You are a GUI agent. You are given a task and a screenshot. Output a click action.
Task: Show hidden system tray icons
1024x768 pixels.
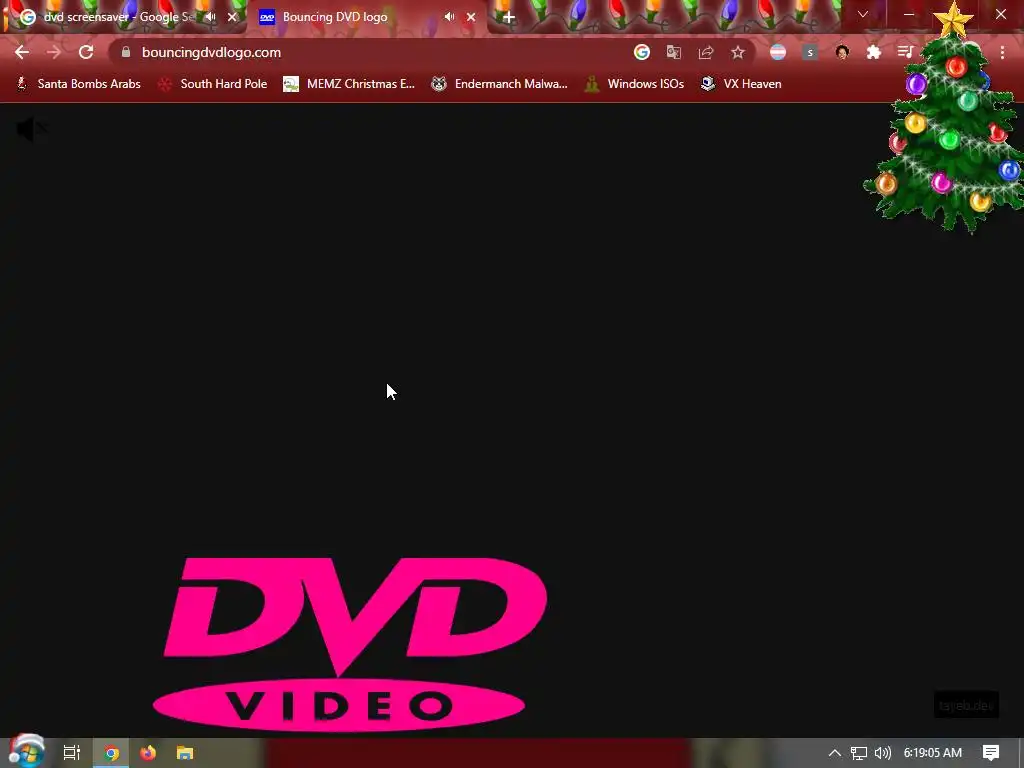[835, 753]
